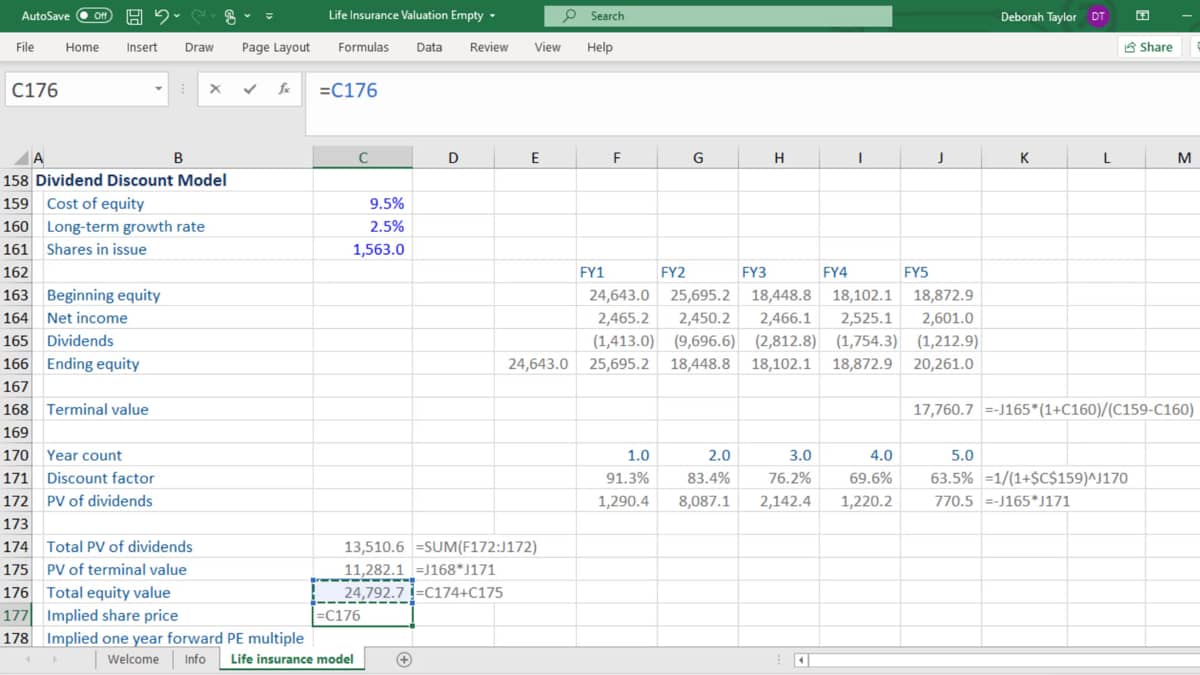Screen dimensions: 1200x675
Task: Select Total equity value cell 24,792.7
Action: point(362,592)
